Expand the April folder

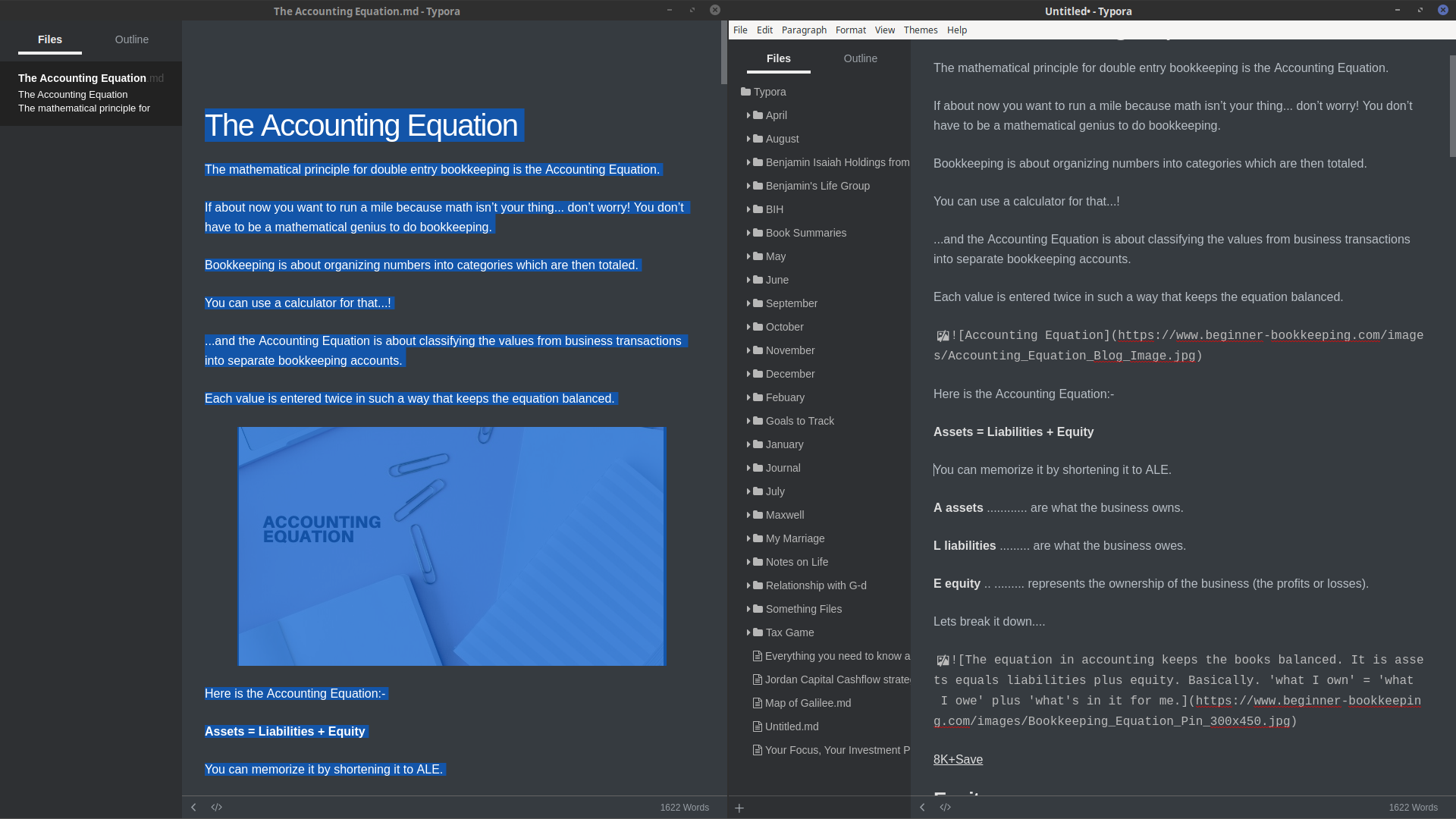click(x=749, y=115)
